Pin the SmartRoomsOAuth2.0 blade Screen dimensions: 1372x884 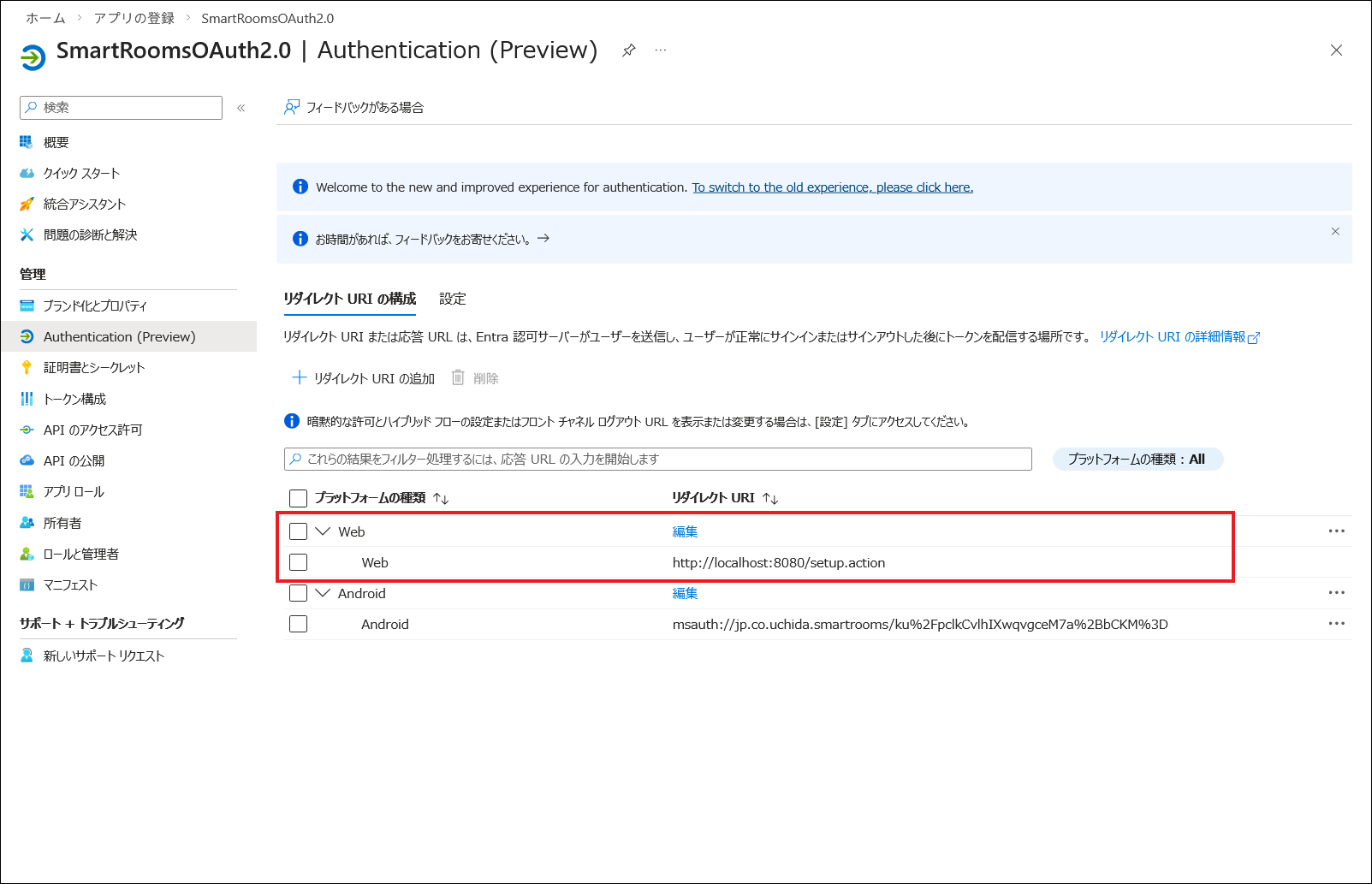pyautogui.click(x=628, y=50)
